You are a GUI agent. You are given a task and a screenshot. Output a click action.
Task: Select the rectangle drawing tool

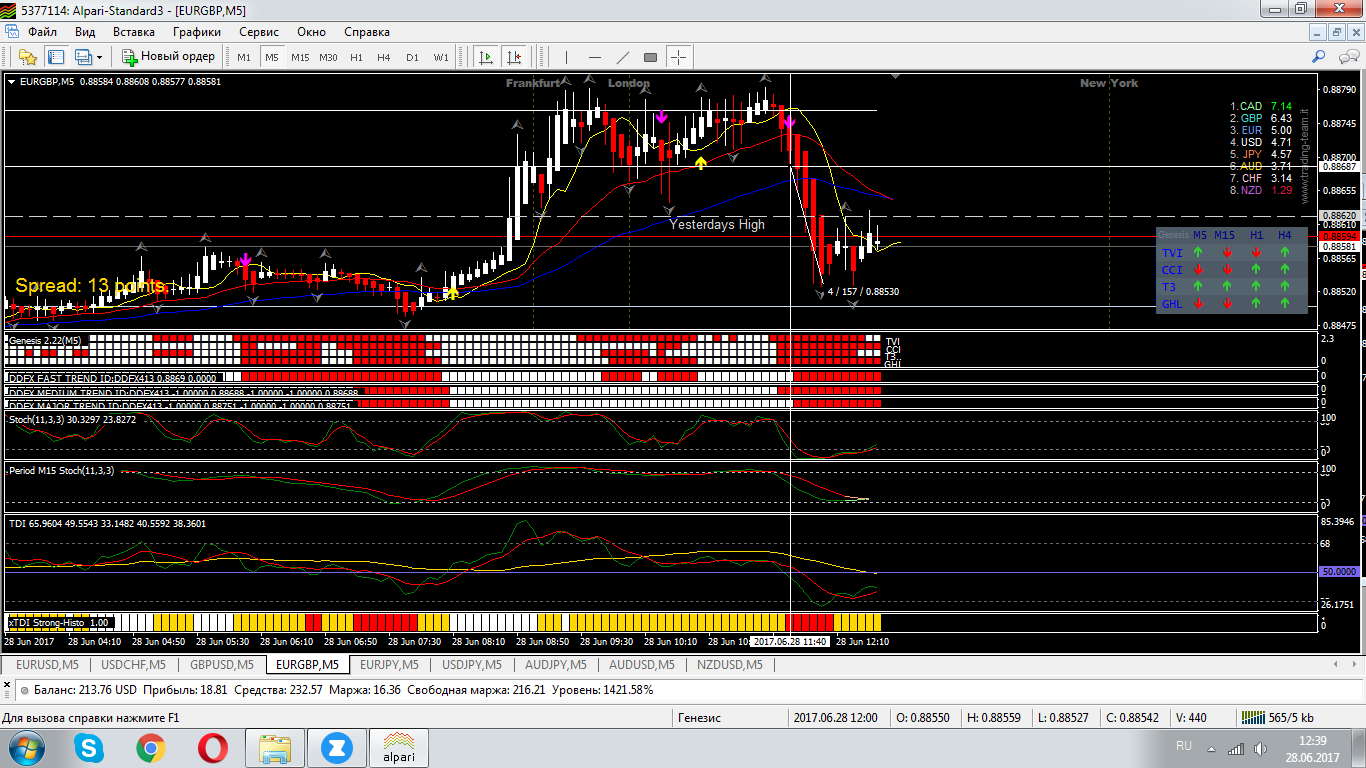[650, 57]
